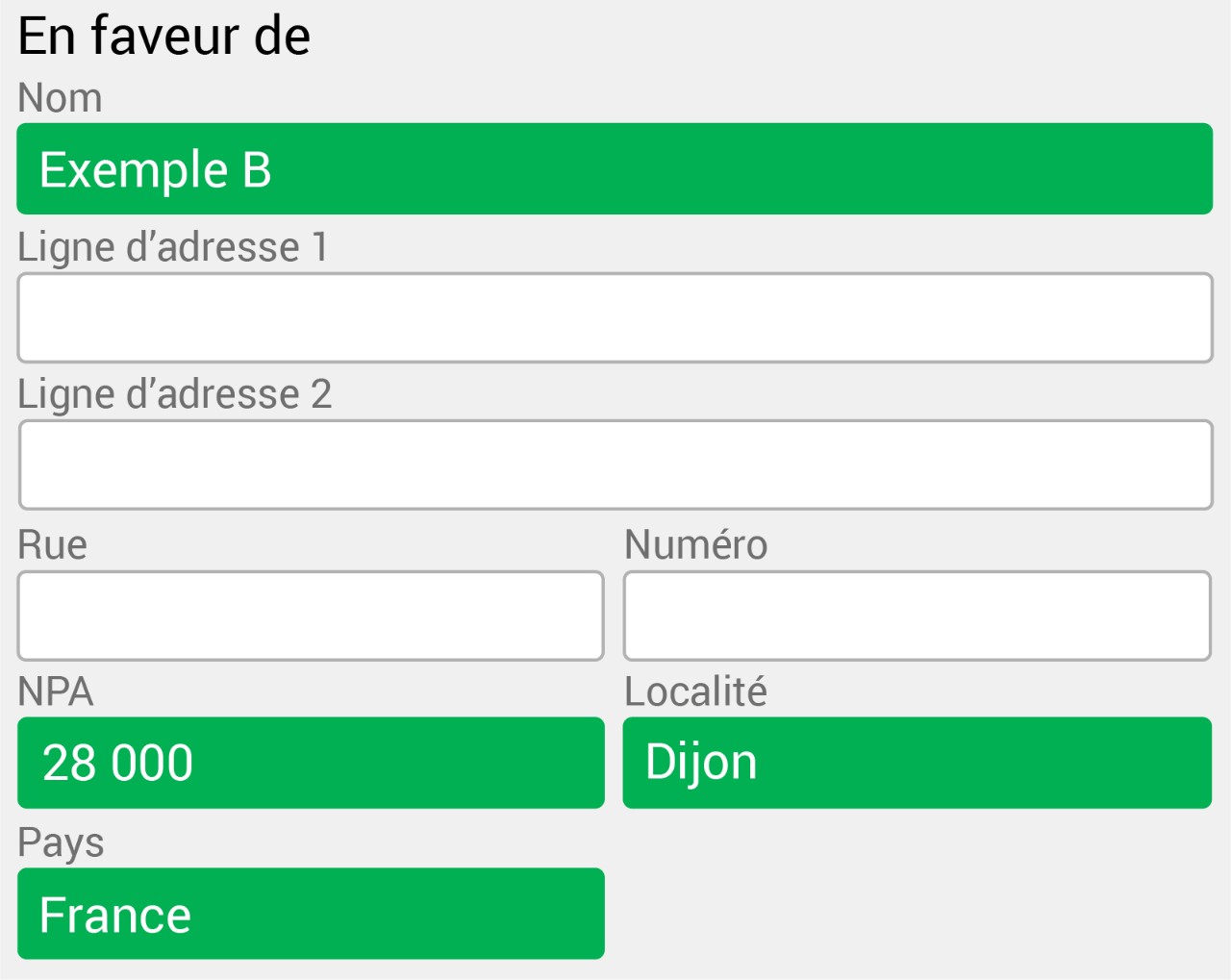Click the 'Dijon' text inside the green field
Screen dimensions: 1231x980
[701, 764]
